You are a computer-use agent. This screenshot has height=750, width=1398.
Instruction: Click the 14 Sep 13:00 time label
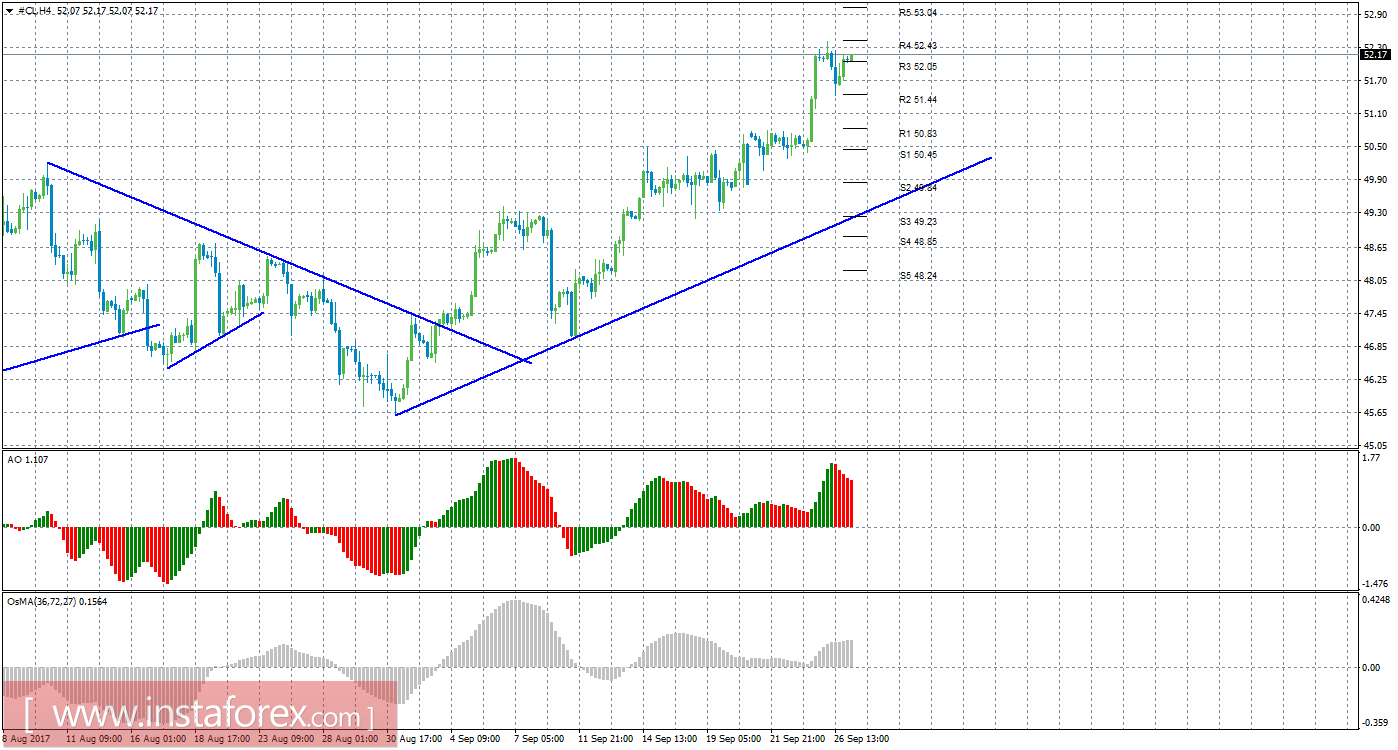[x=671, y=739]
